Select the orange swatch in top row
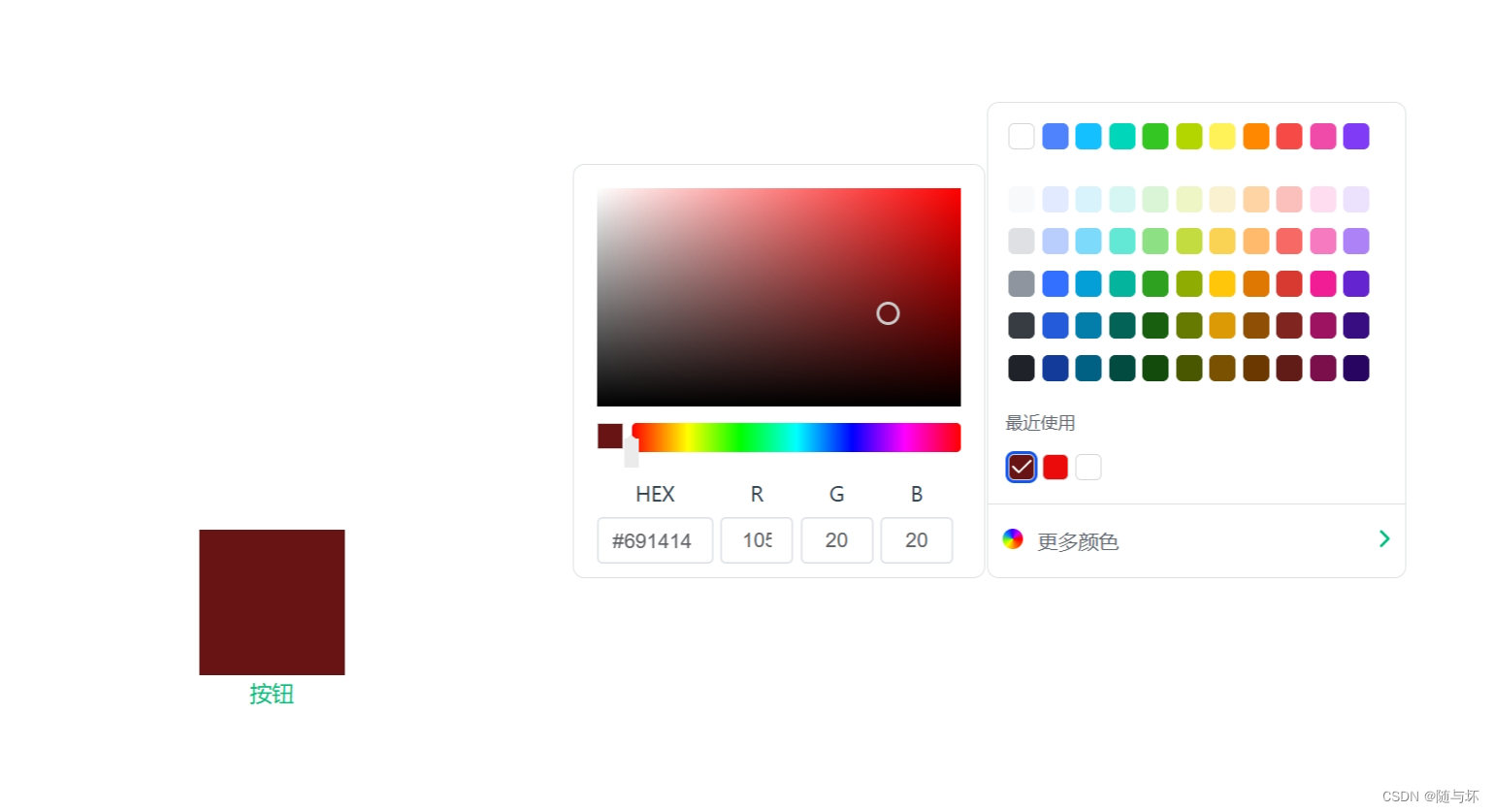 pyautogui.click(x=1256, y=136)
